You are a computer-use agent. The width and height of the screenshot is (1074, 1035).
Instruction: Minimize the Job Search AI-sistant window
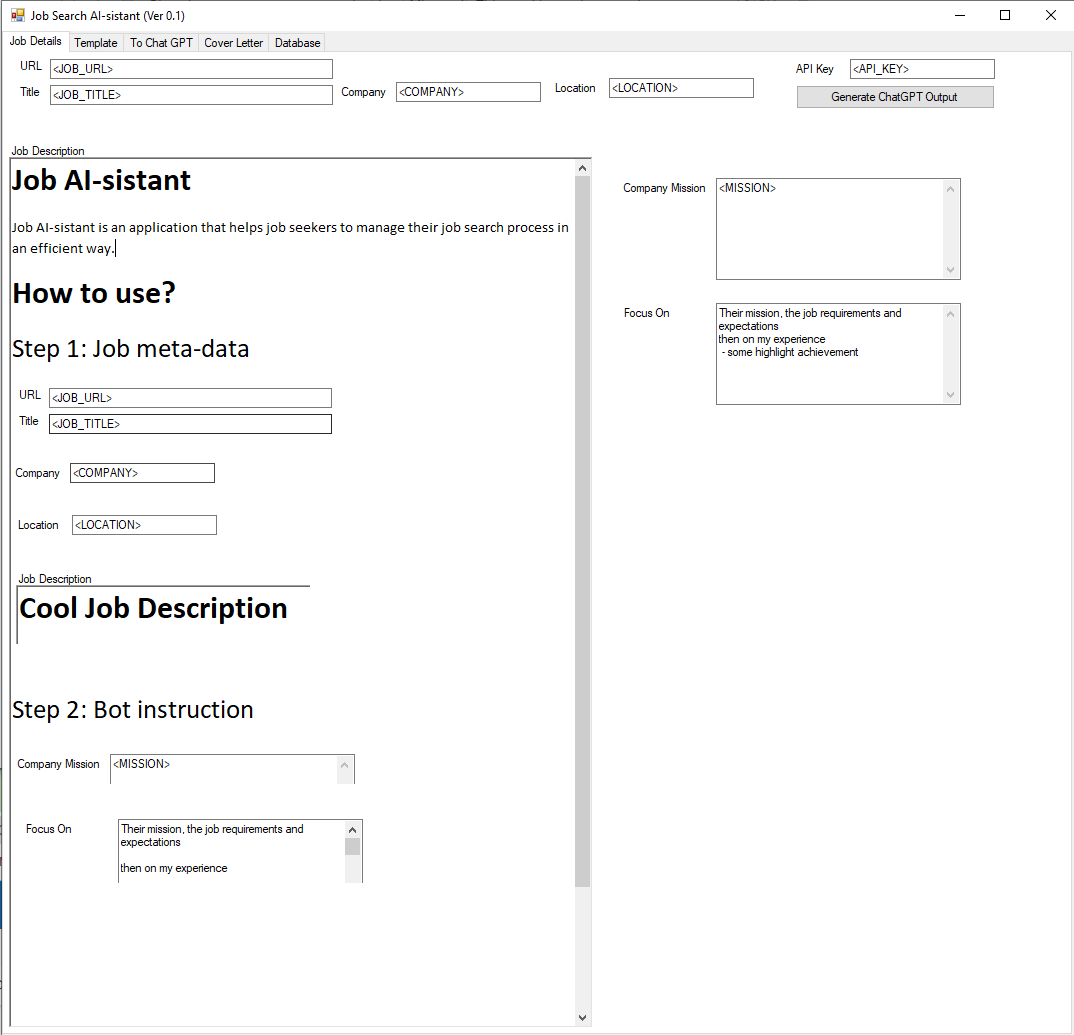pos(960,15)
